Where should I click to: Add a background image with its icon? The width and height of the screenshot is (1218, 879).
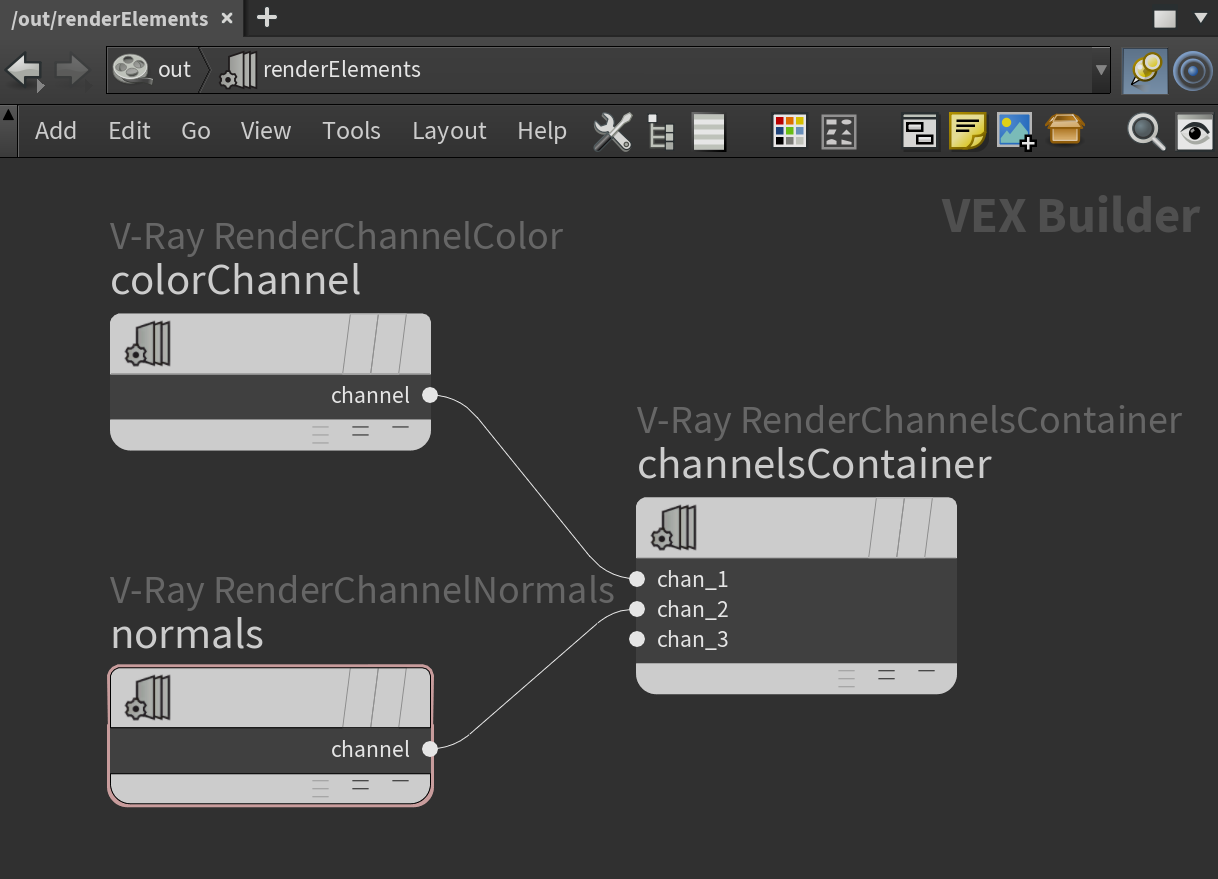(1016, 131)
